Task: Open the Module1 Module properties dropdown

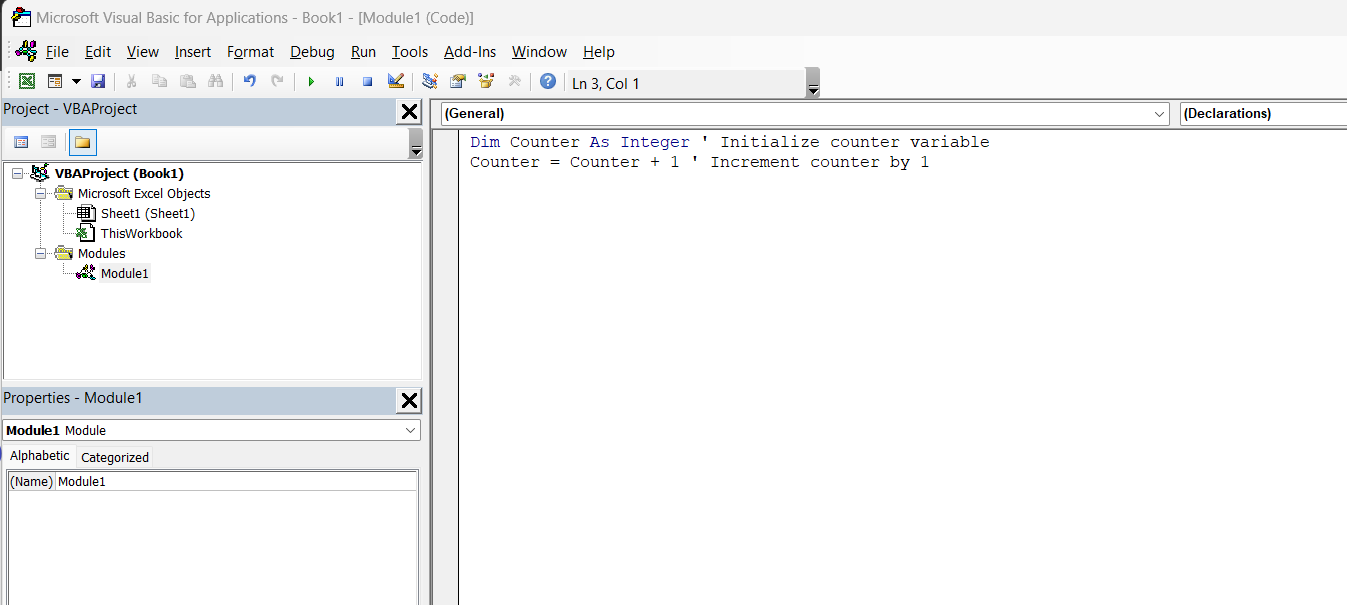Action: [211, 430]
